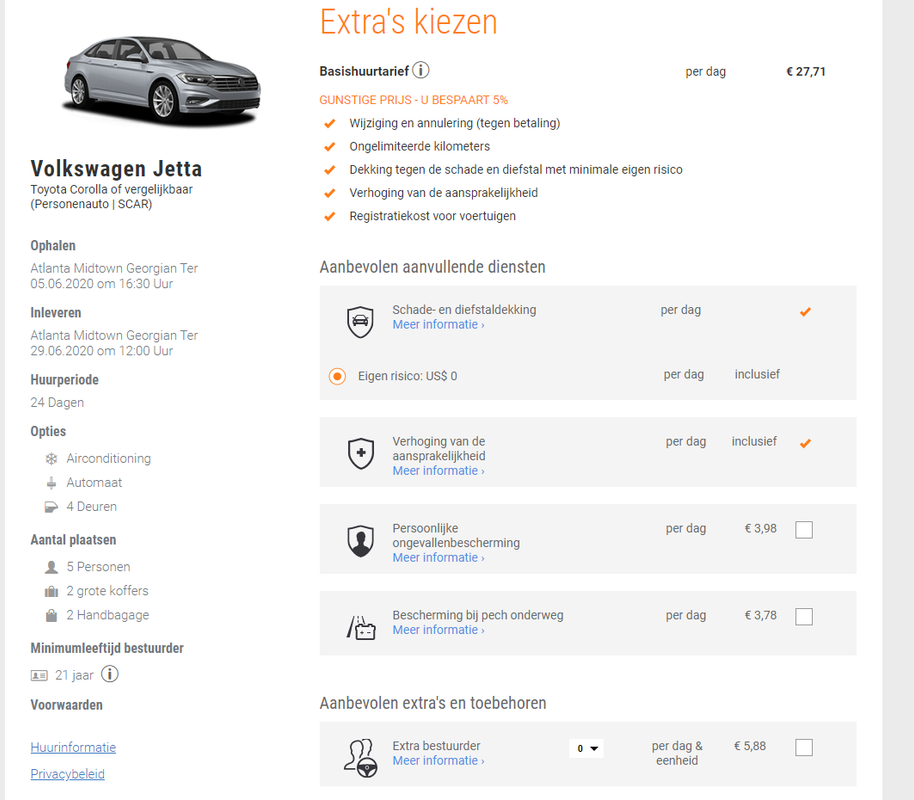Click the 'GUNSTIGE PRIJS - U BESPAART 5%' text

[x=413, y=100]
